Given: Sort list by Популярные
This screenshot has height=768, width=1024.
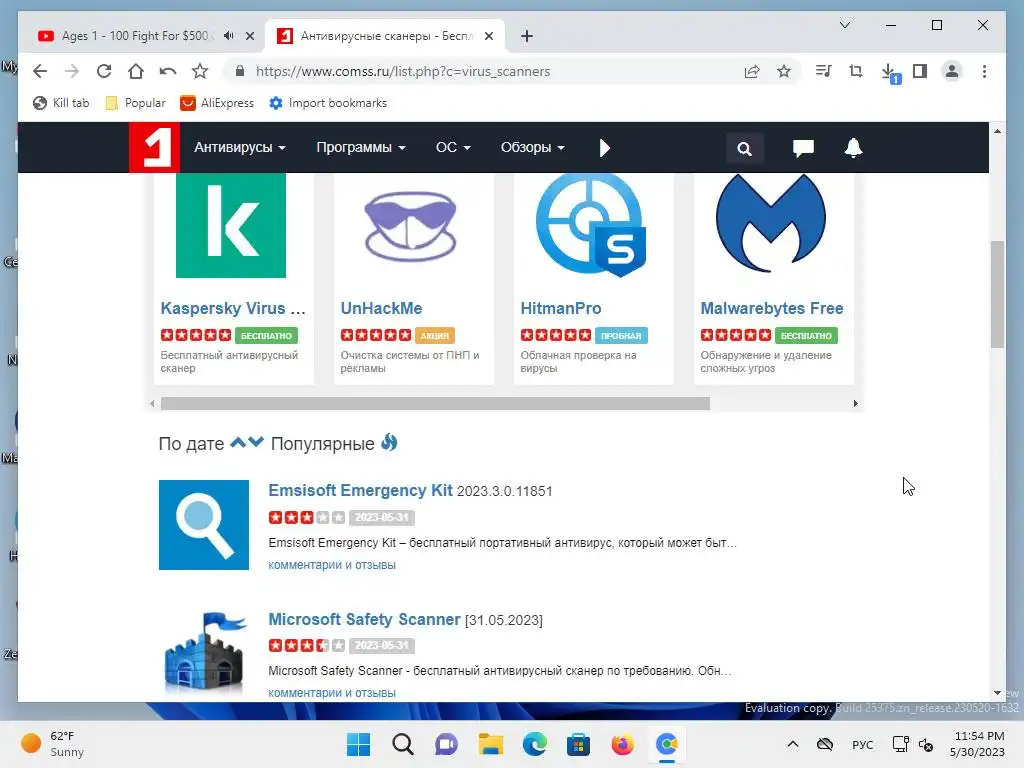Looking at the screenshot, I should point(323,444).
